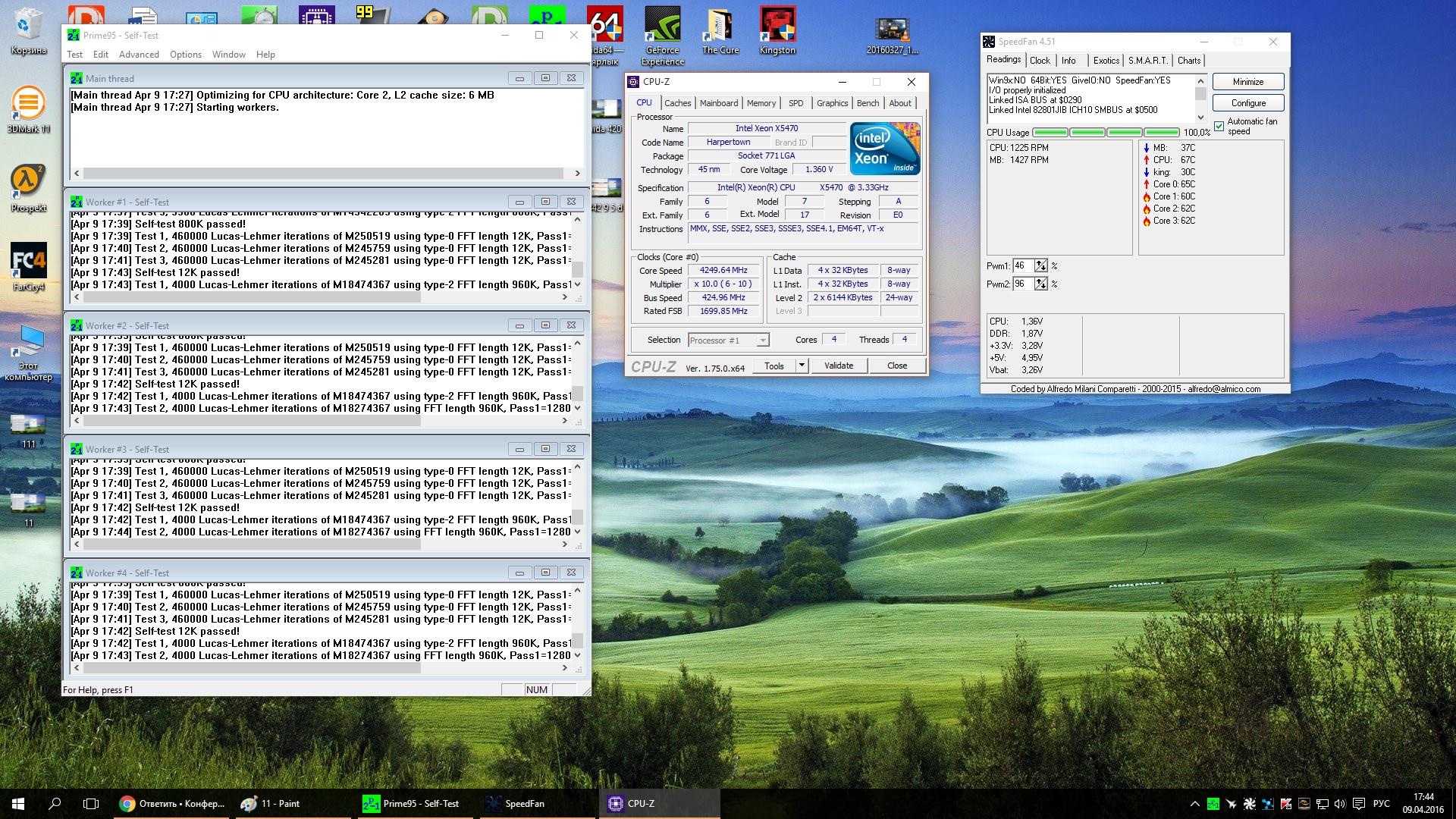Open Chrome window in the taskbar
Image resolution: width=1456 pixels, height=819 pixels.
pyautogui.click(x=173, y=804)
